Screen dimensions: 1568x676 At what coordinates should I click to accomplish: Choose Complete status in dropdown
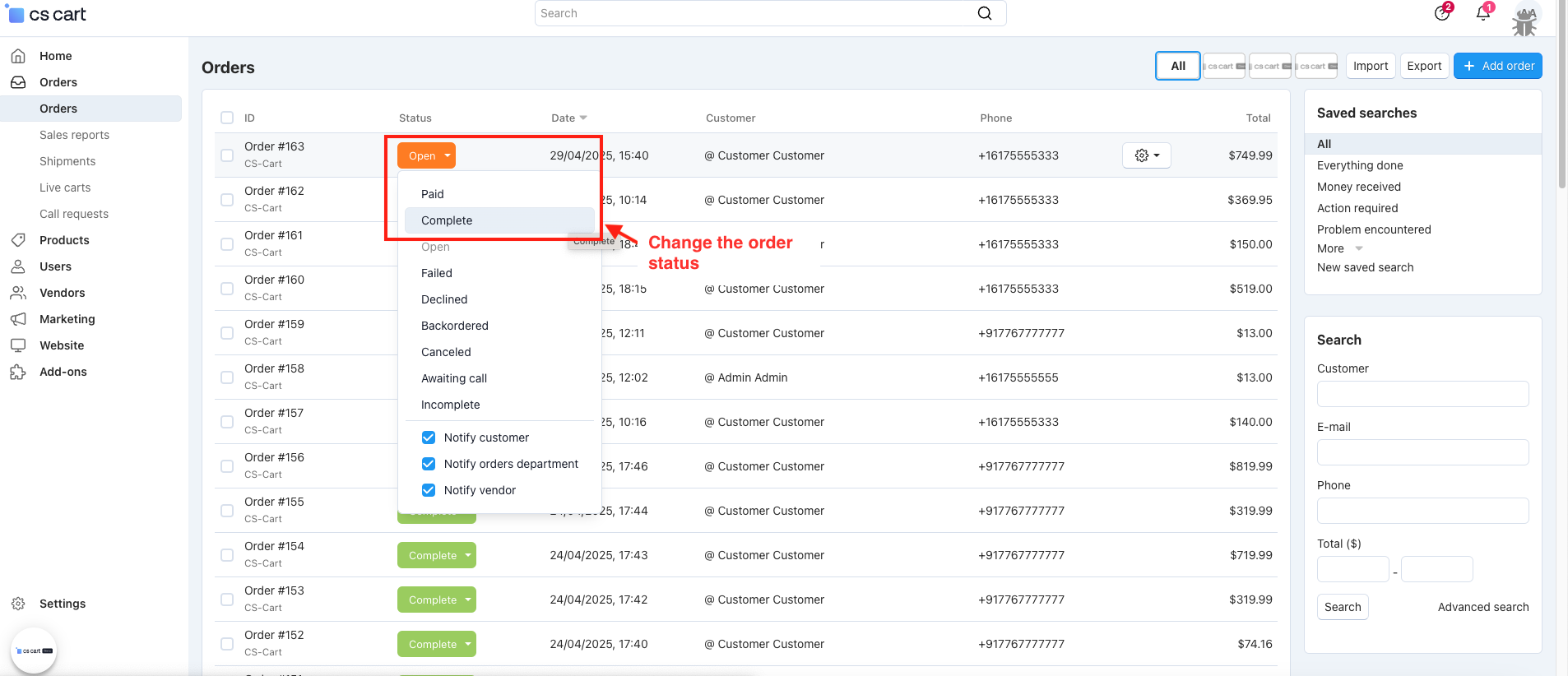tap(499, 220)
